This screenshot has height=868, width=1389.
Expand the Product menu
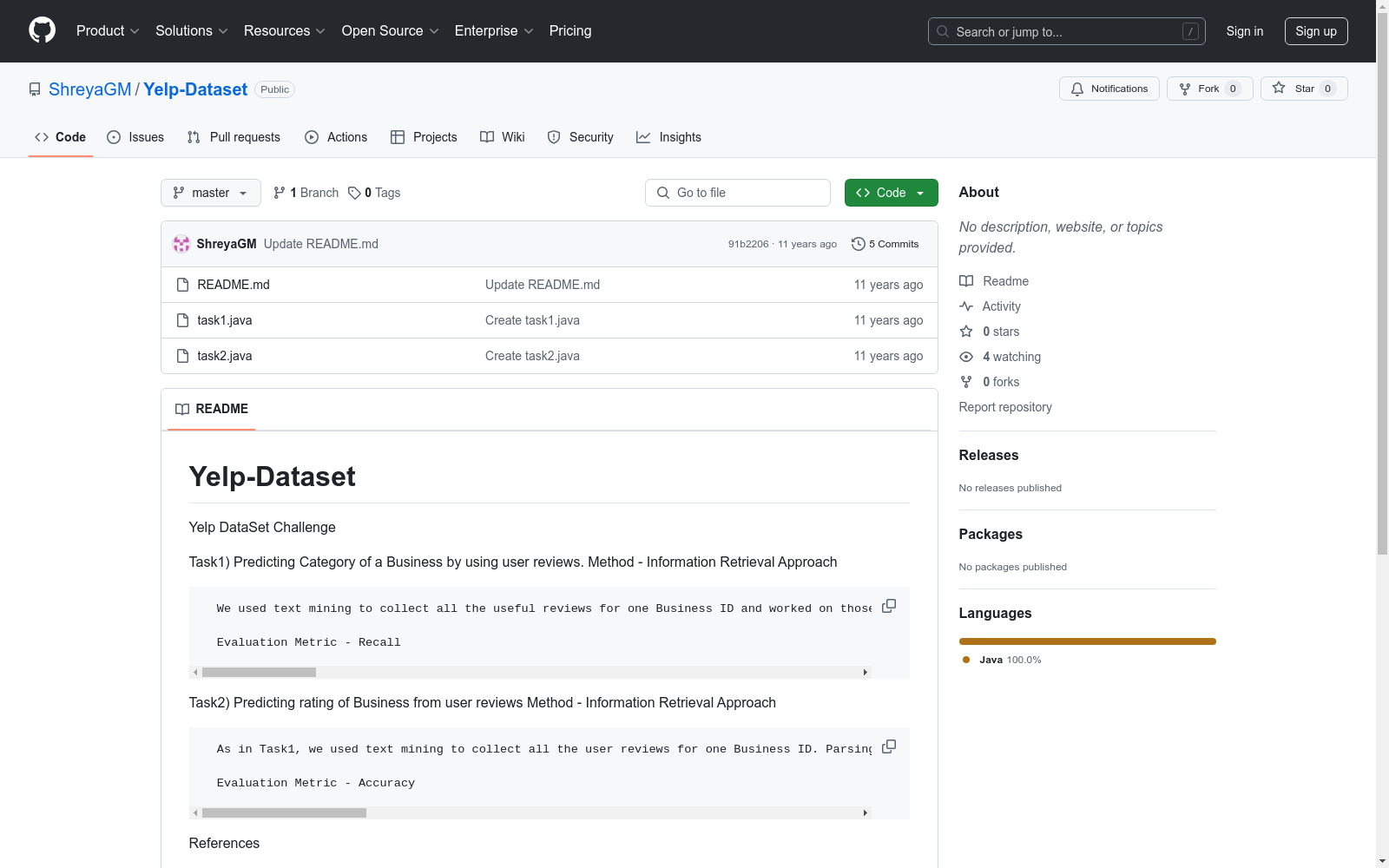tap(108, 30)
